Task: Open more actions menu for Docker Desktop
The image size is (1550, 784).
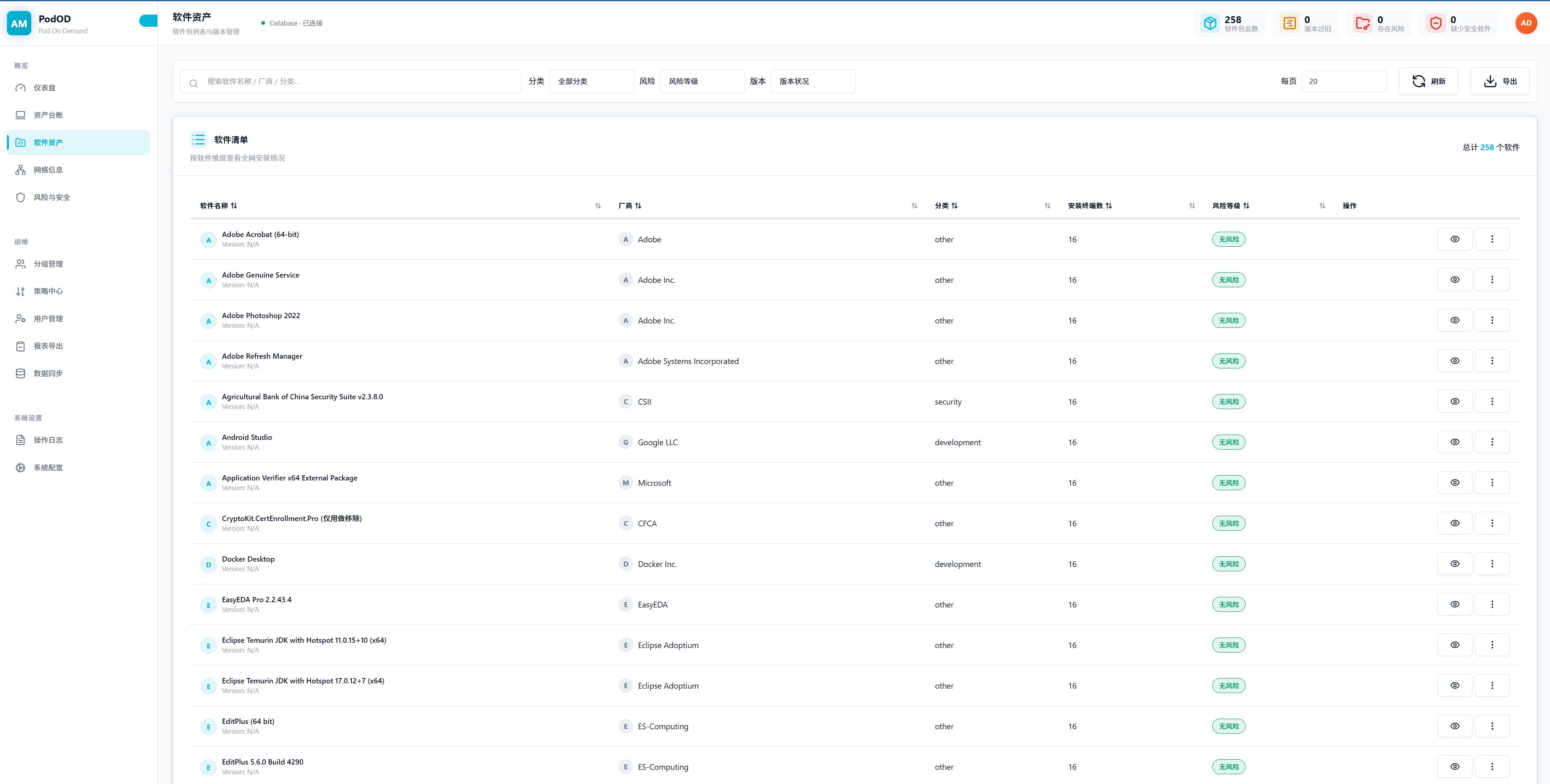Action: [x=1492, y=564]
